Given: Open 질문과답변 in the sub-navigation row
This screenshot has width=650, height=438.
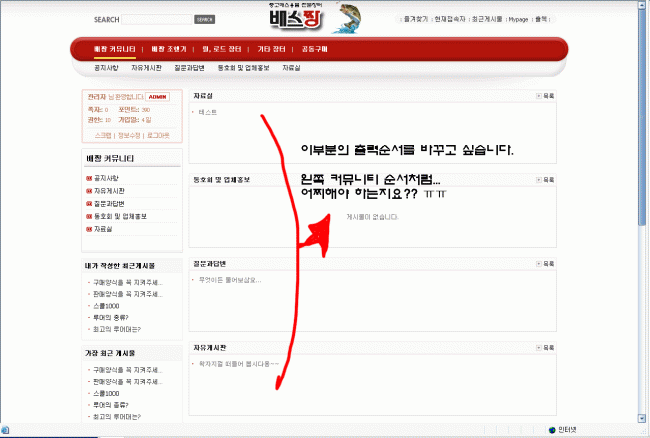Looking at the screenshot, I should pos(189,68).
